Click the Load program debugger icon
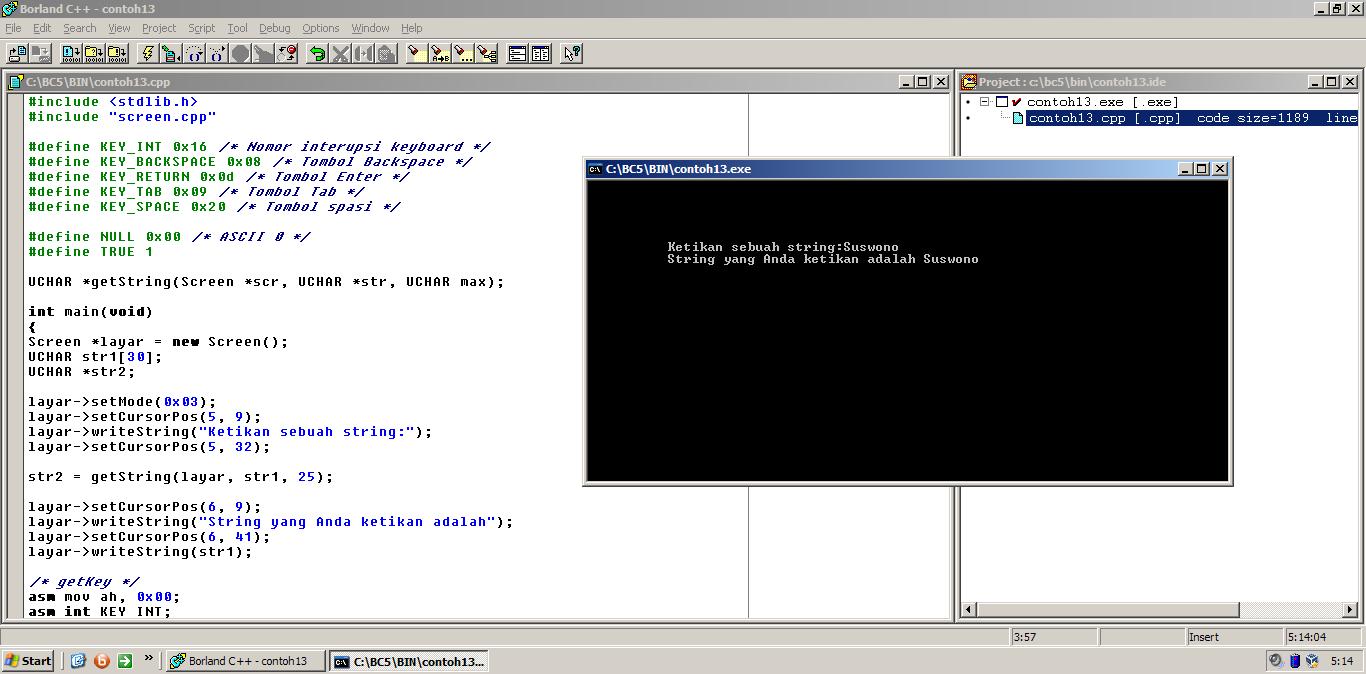The image size is (1366, 674). (171, 53)
